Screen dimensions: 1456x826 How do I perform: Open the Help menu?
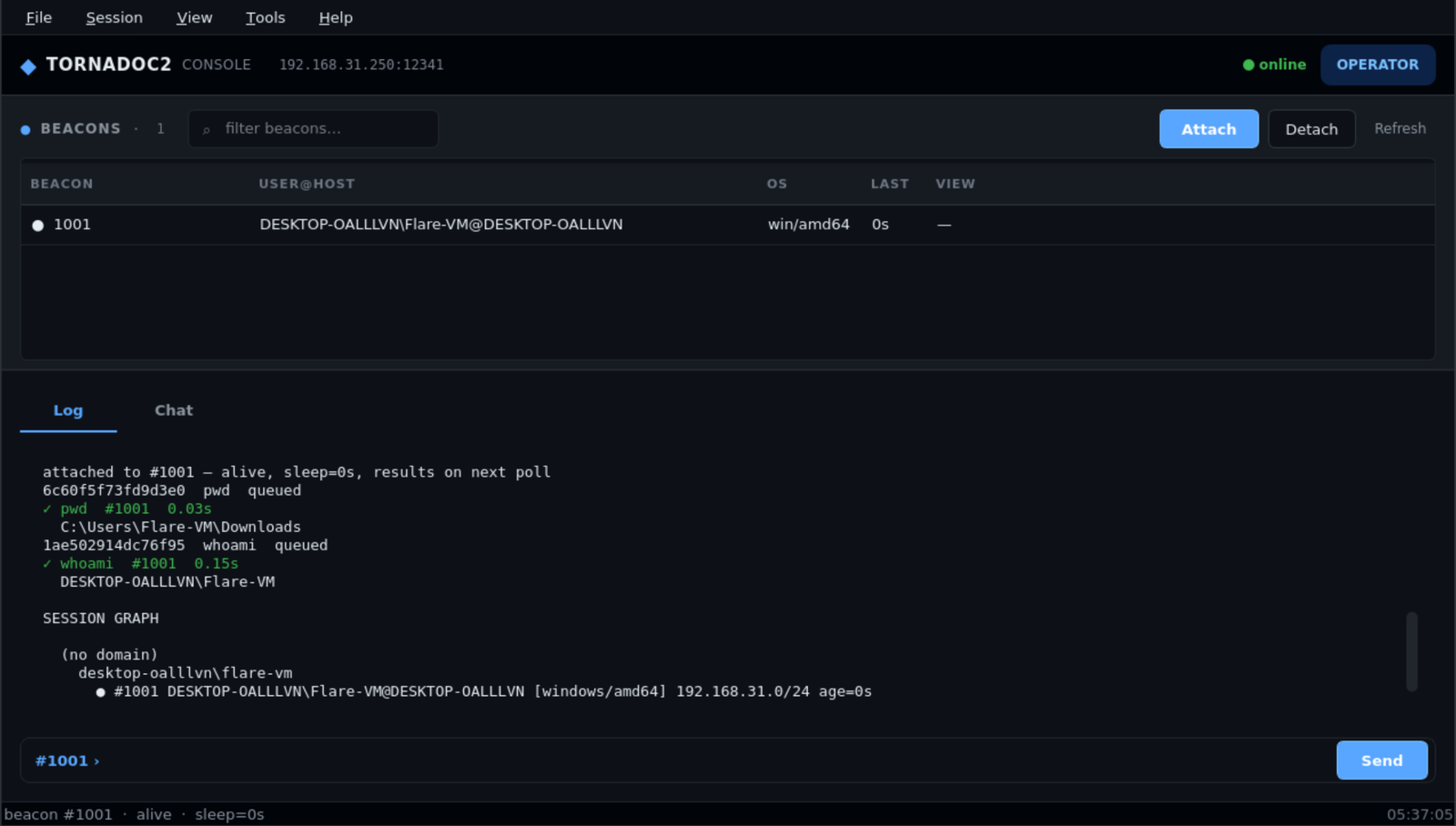pos(336,17)
